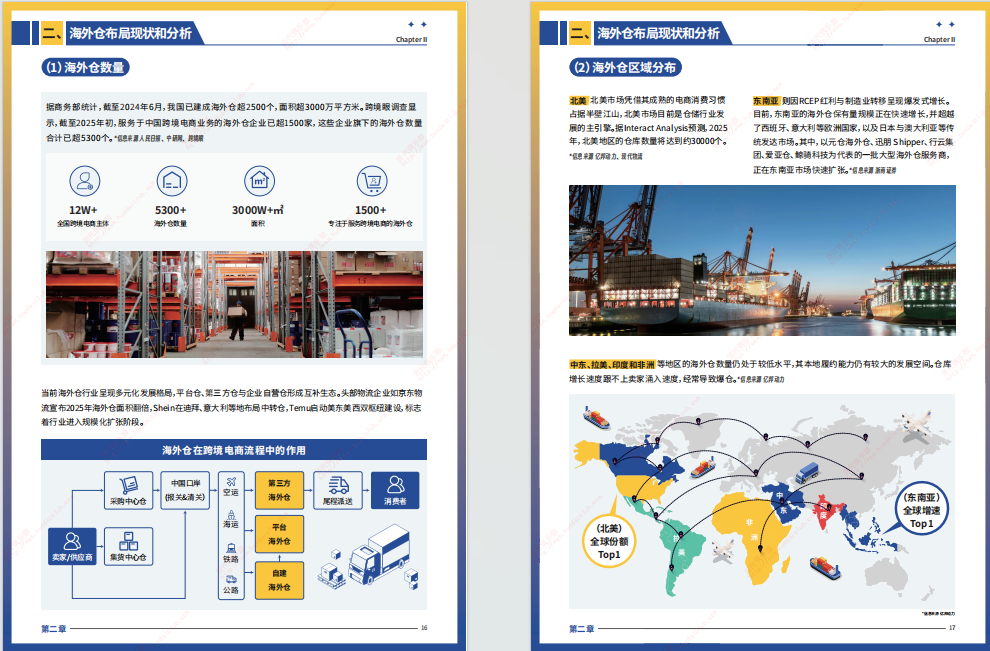Screen dimensions: 990x651
Task: Click the warehouse icon above 5300+
Action: 171,181
